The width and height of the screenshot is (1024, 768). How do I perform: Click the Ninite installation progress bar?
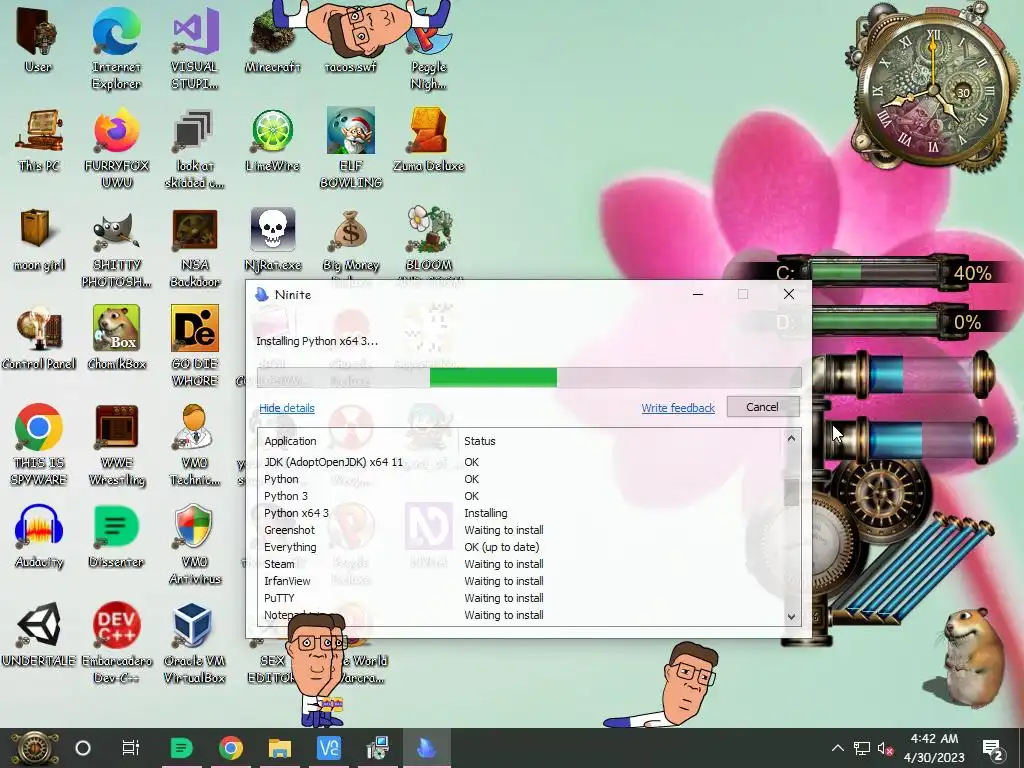(x=529, y=377)
